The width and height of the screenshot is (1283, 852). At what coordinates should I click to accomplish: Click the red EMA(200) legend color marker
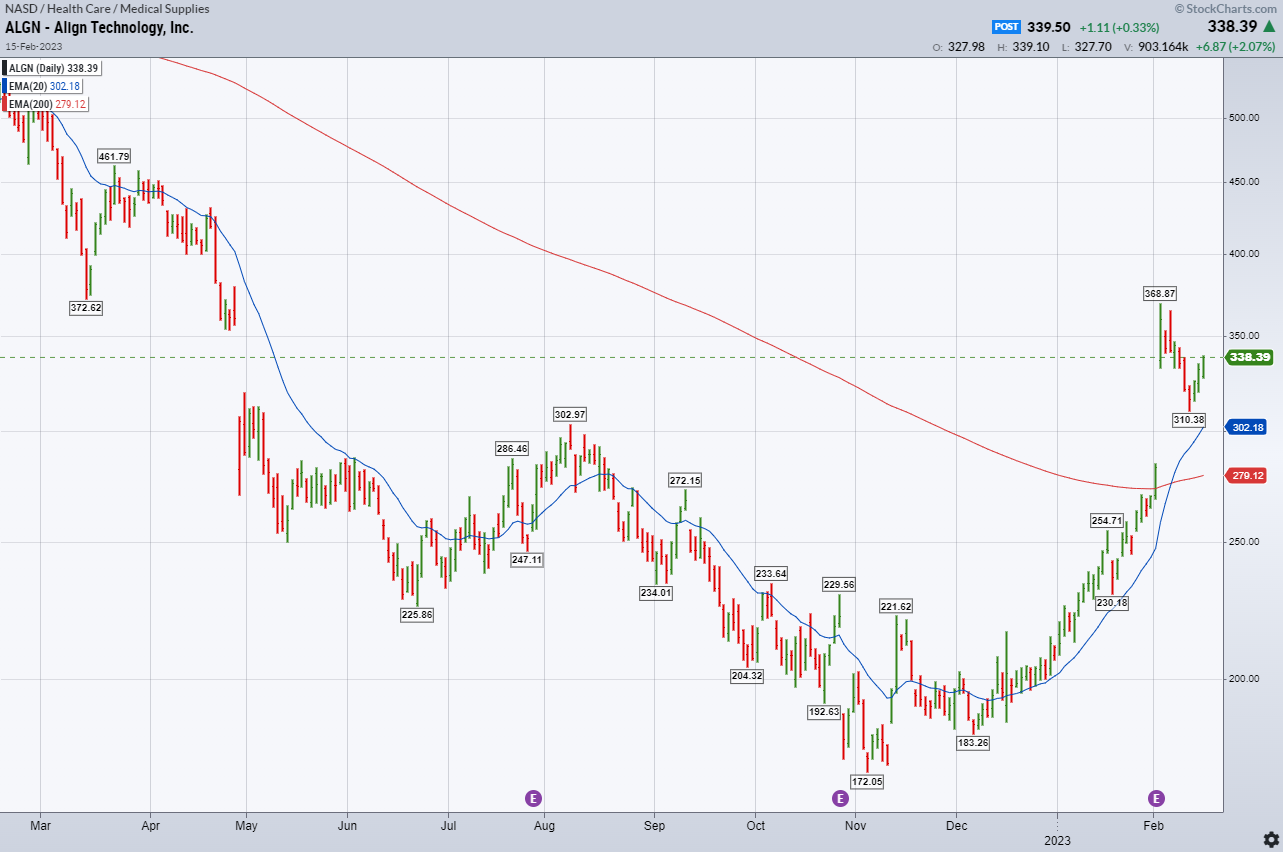pyautogui.click(x=4, y=104)
